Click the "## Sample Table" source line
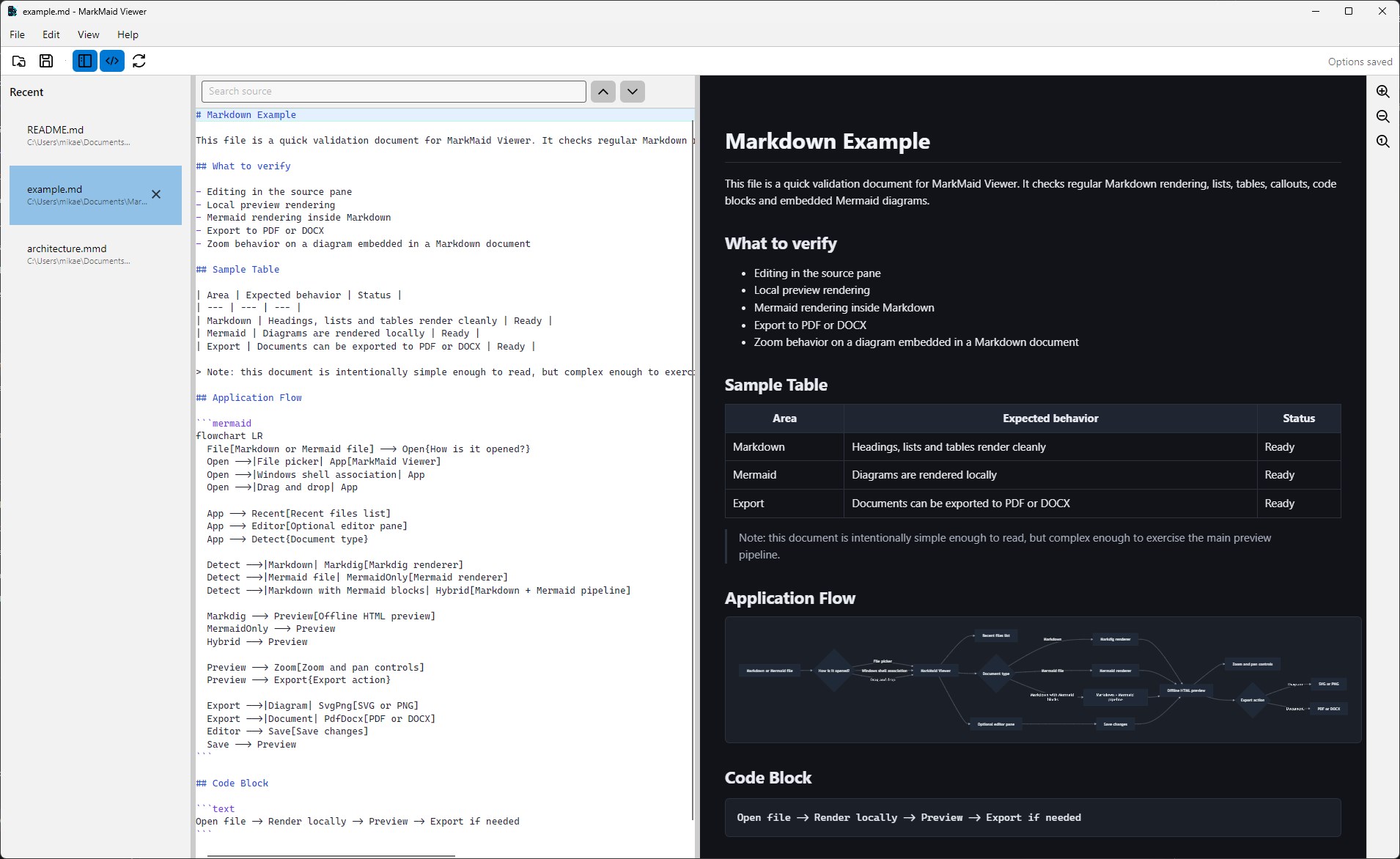Image resolution: width=1400 pixels, height=859 pixels. pyautogui.click(x=237, y=270)
